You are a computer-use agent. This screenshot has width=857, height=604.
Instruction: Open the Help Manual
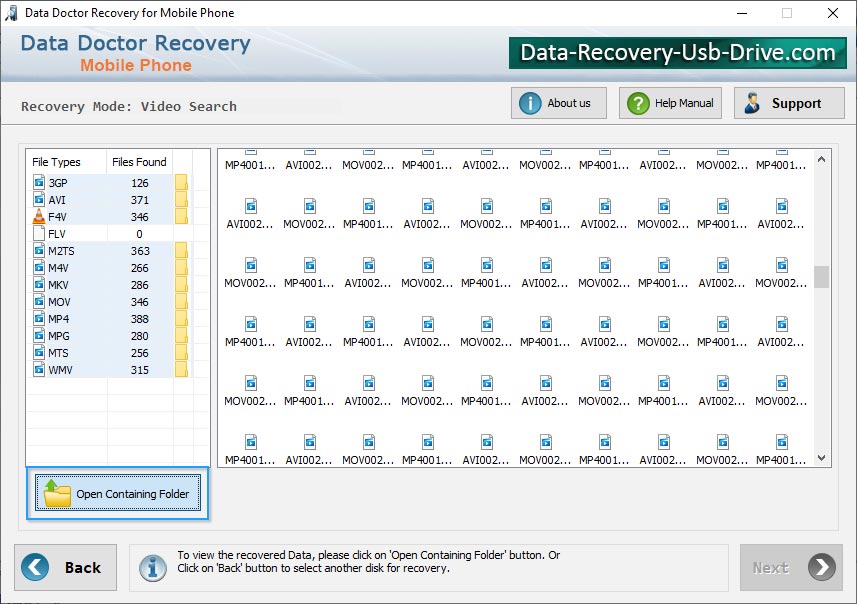point(670,103)
